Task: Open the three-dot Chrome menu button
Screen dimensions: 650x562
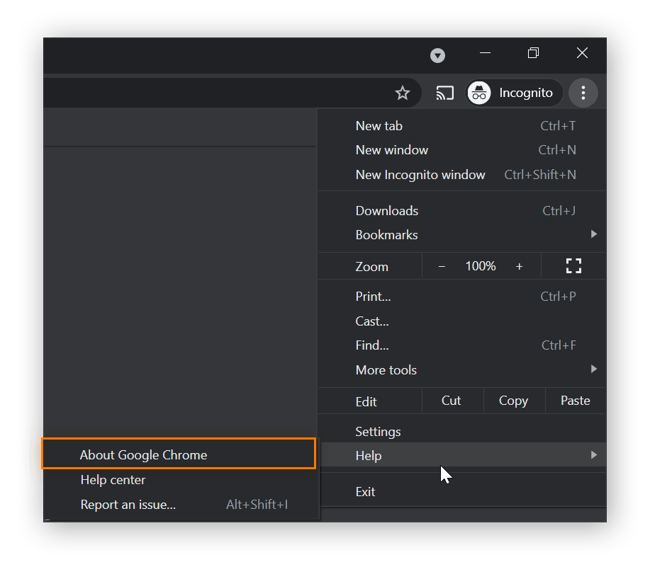Action: coord(583,93)
